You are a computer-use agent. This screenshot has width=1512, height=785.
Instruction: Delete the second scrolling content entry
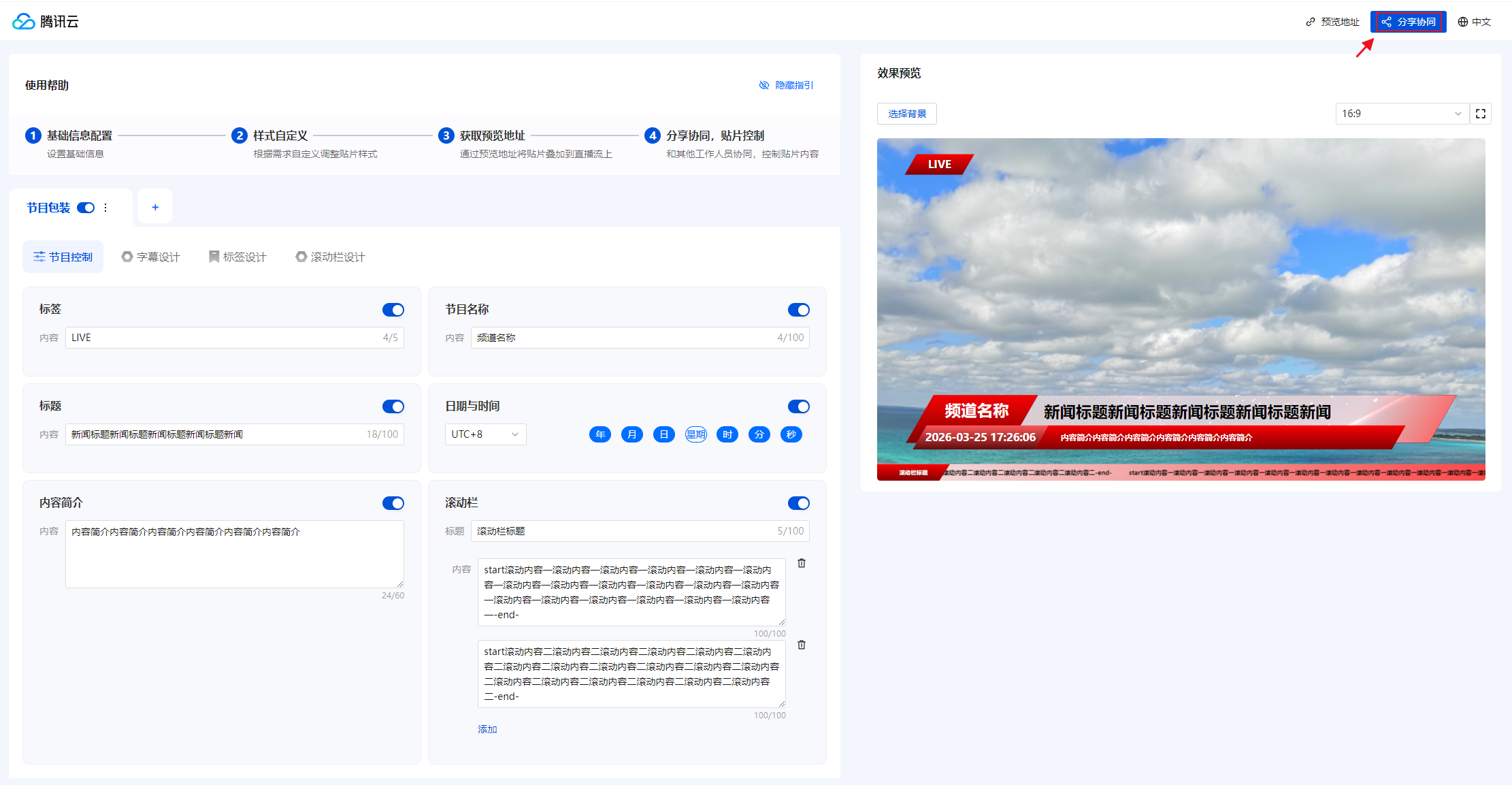coord(802,645)
